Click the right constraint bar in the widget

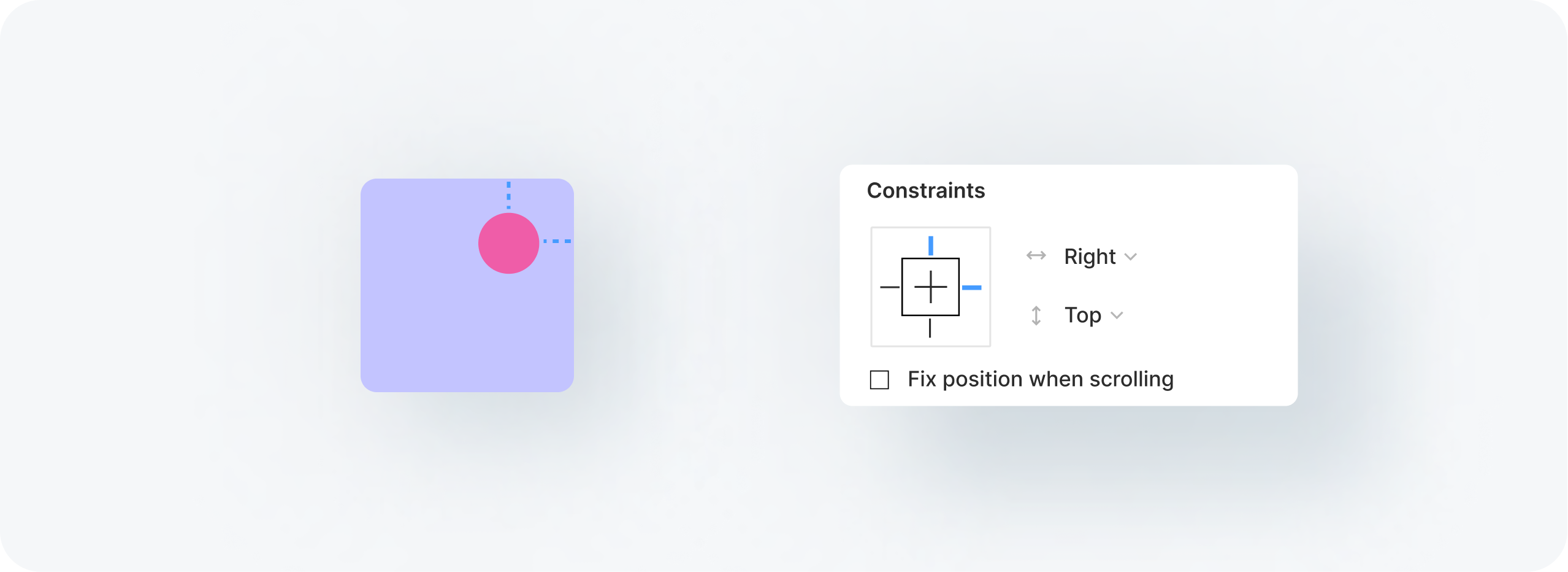[x=971, y=287]
